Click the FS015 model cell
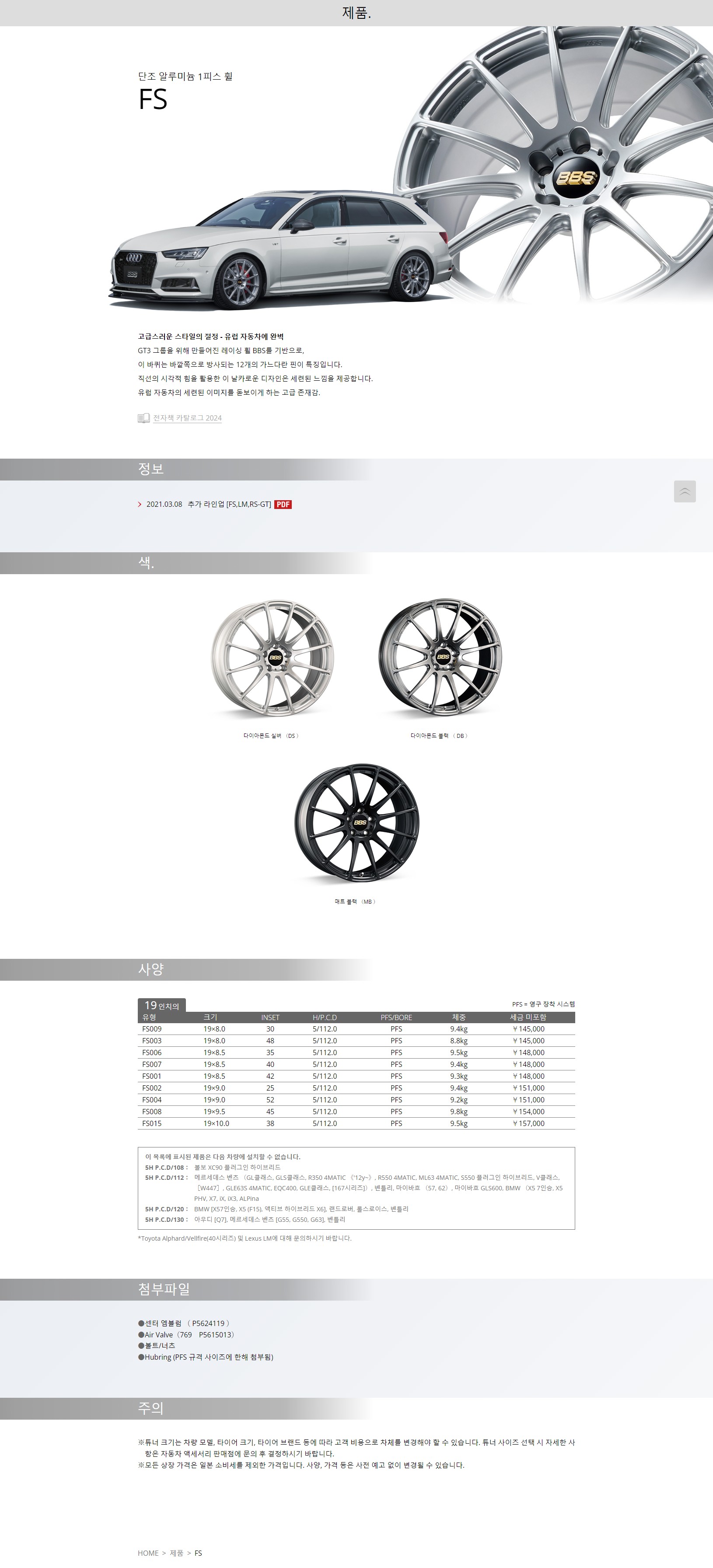The image size is (713, 1568). pyautogui.click(x=152, y=1124)
